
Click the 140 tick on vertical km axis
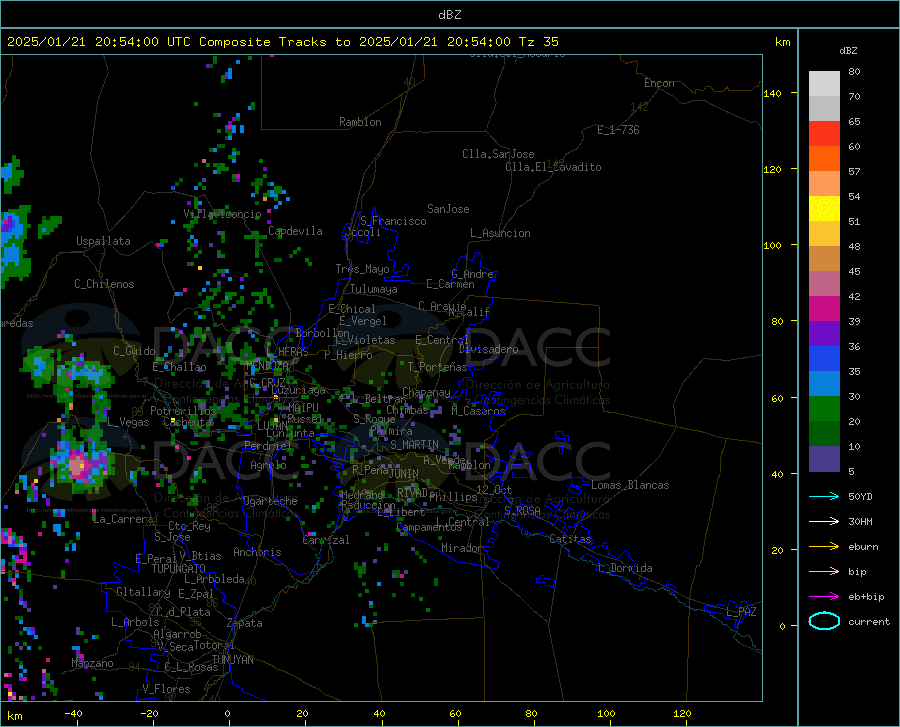[772, 93]
